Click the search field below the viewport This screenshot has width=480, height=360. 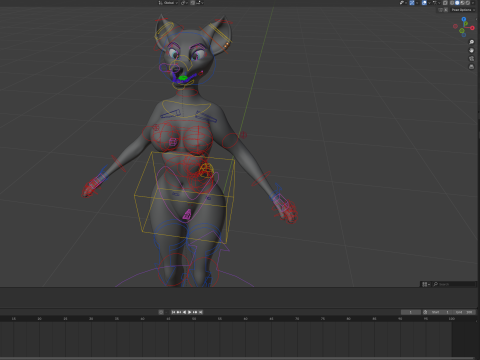click(x=454, y=284)
